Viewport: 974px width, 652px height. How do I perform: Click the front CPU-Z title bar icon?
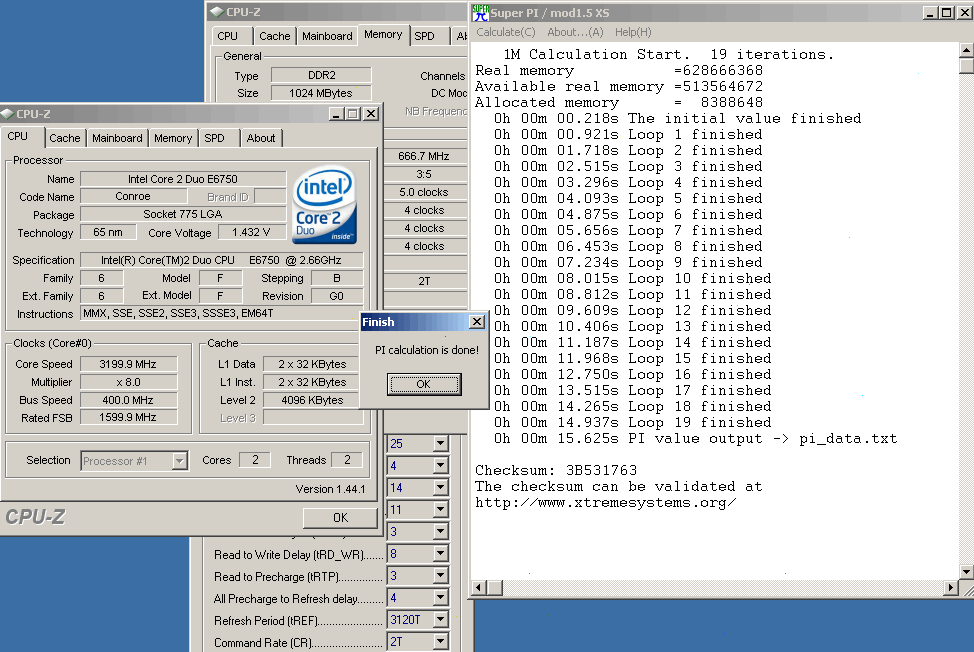[x=7, y=114]
